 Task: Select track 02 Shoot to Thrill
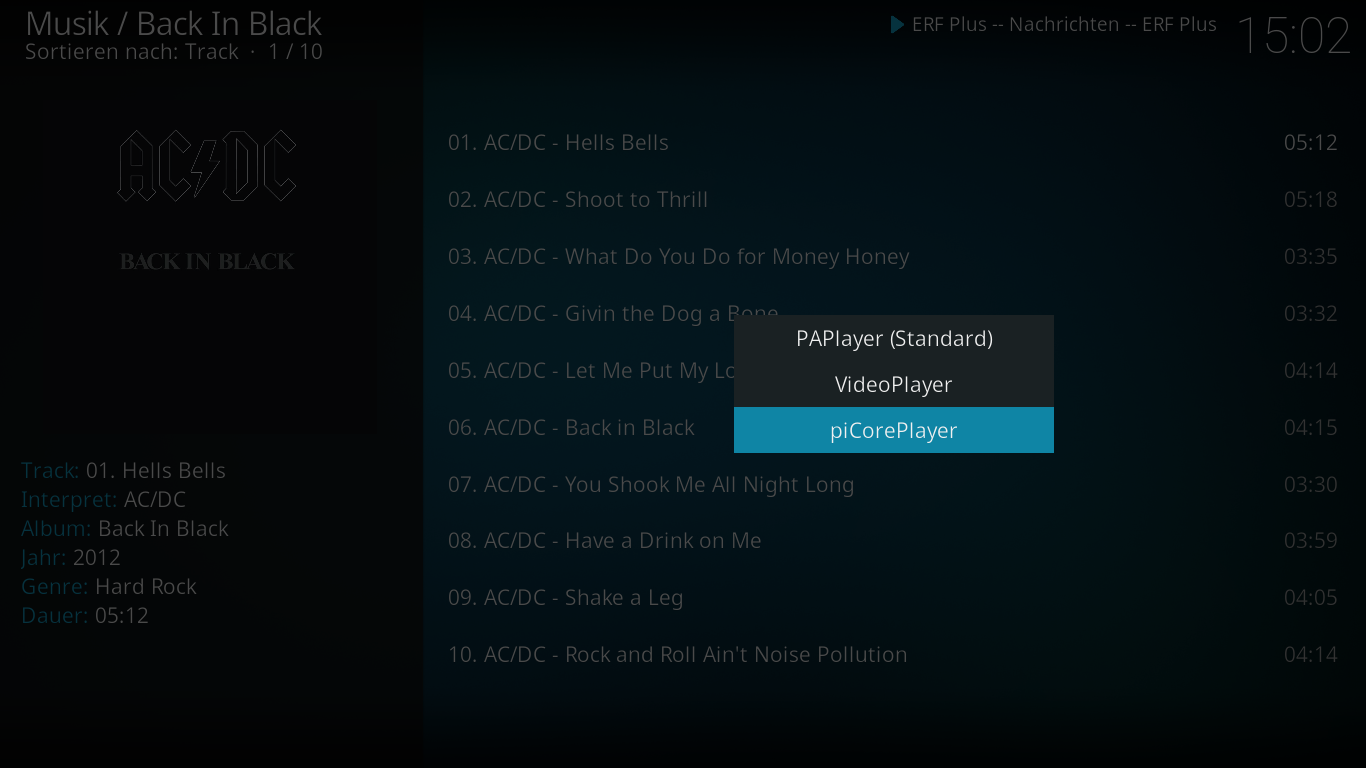click(x=893, y=200)
